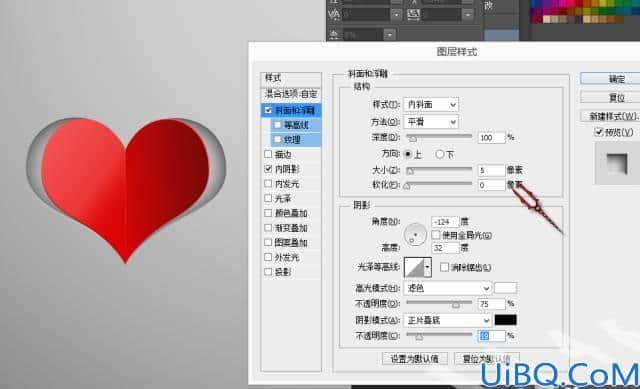The width and height of the screenshot is (640, 389).
Task: Click the shadow opacity value field
Action: 491,336
